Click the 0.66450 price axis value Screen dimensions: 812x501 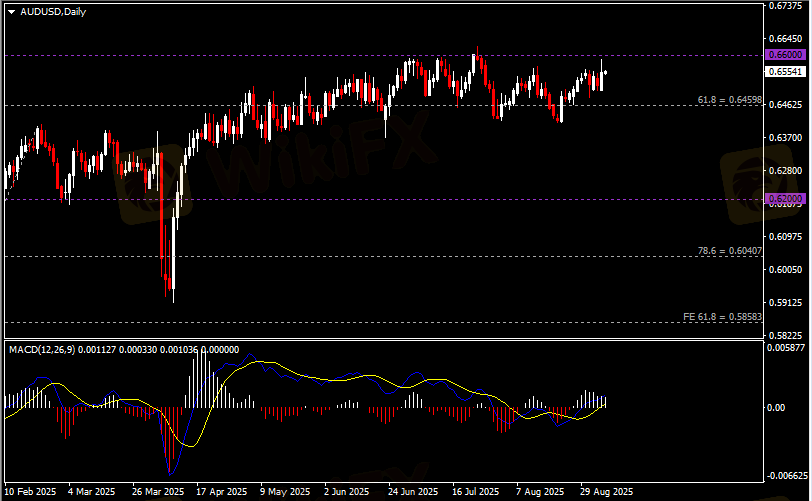pos(785,38)
